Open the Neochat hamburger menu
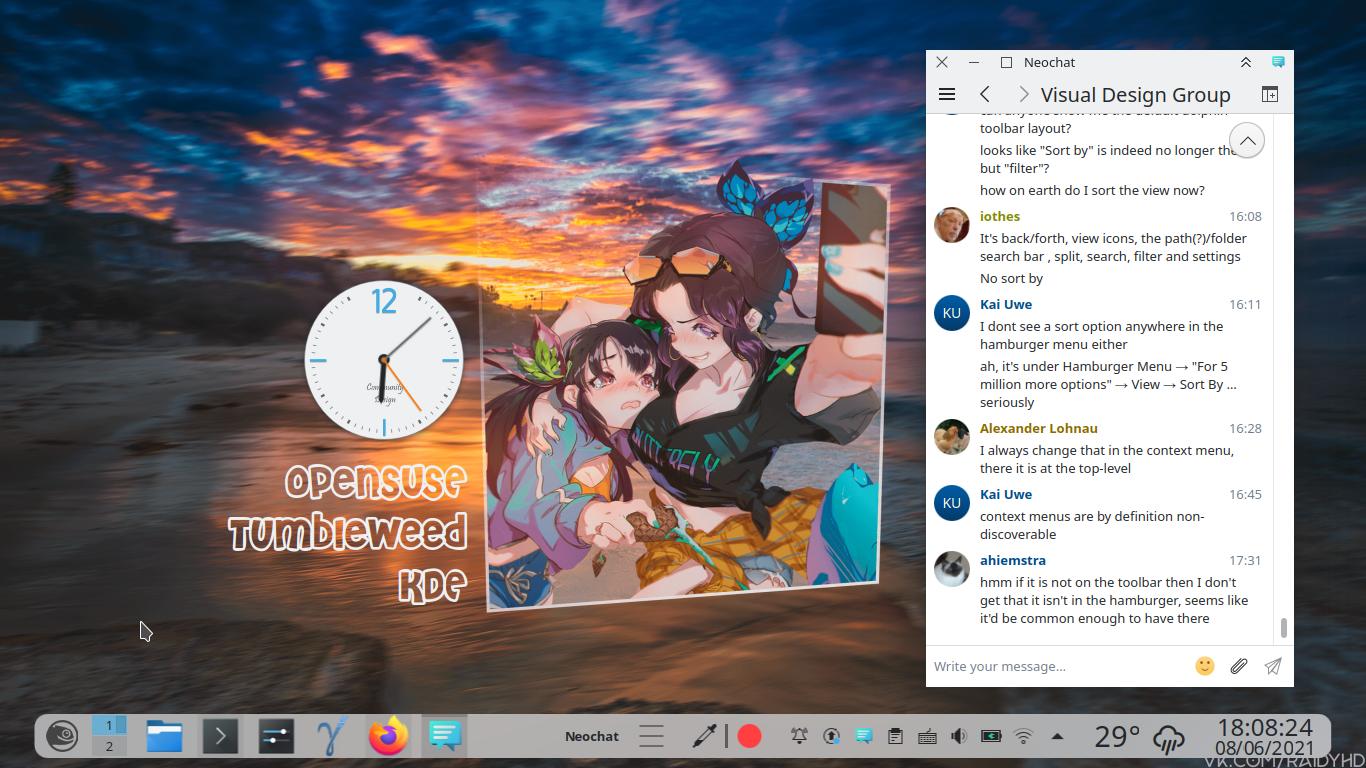This screenshot has height=768, width=1366. pyautogui.click(x=947, y=94)
